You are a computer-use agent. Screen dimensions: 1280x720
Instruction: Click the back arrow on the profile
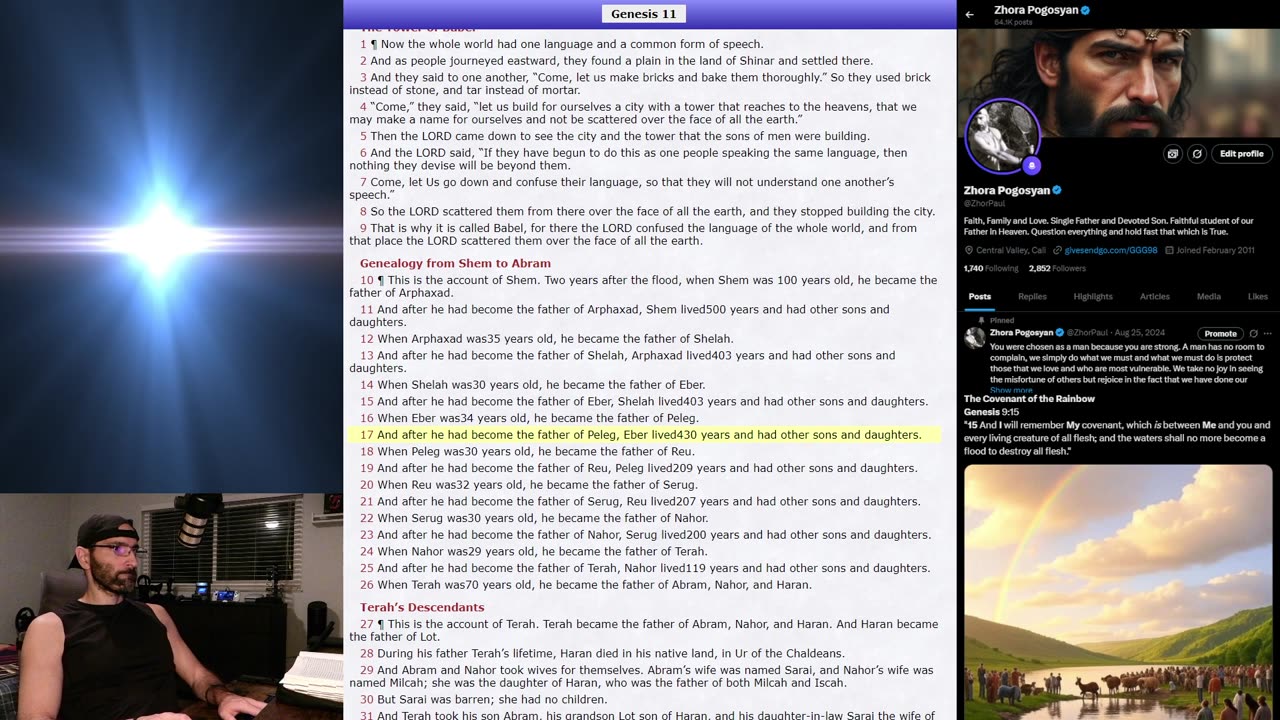pyautogui.click(x=969, y=15)
